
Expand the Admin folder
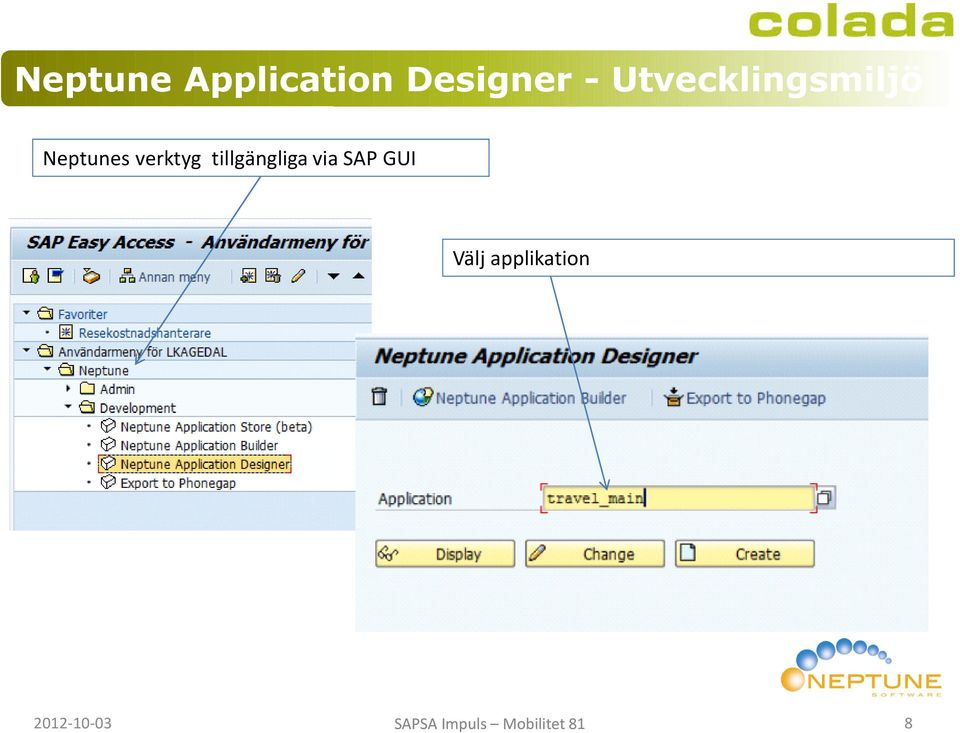point(68,388)
